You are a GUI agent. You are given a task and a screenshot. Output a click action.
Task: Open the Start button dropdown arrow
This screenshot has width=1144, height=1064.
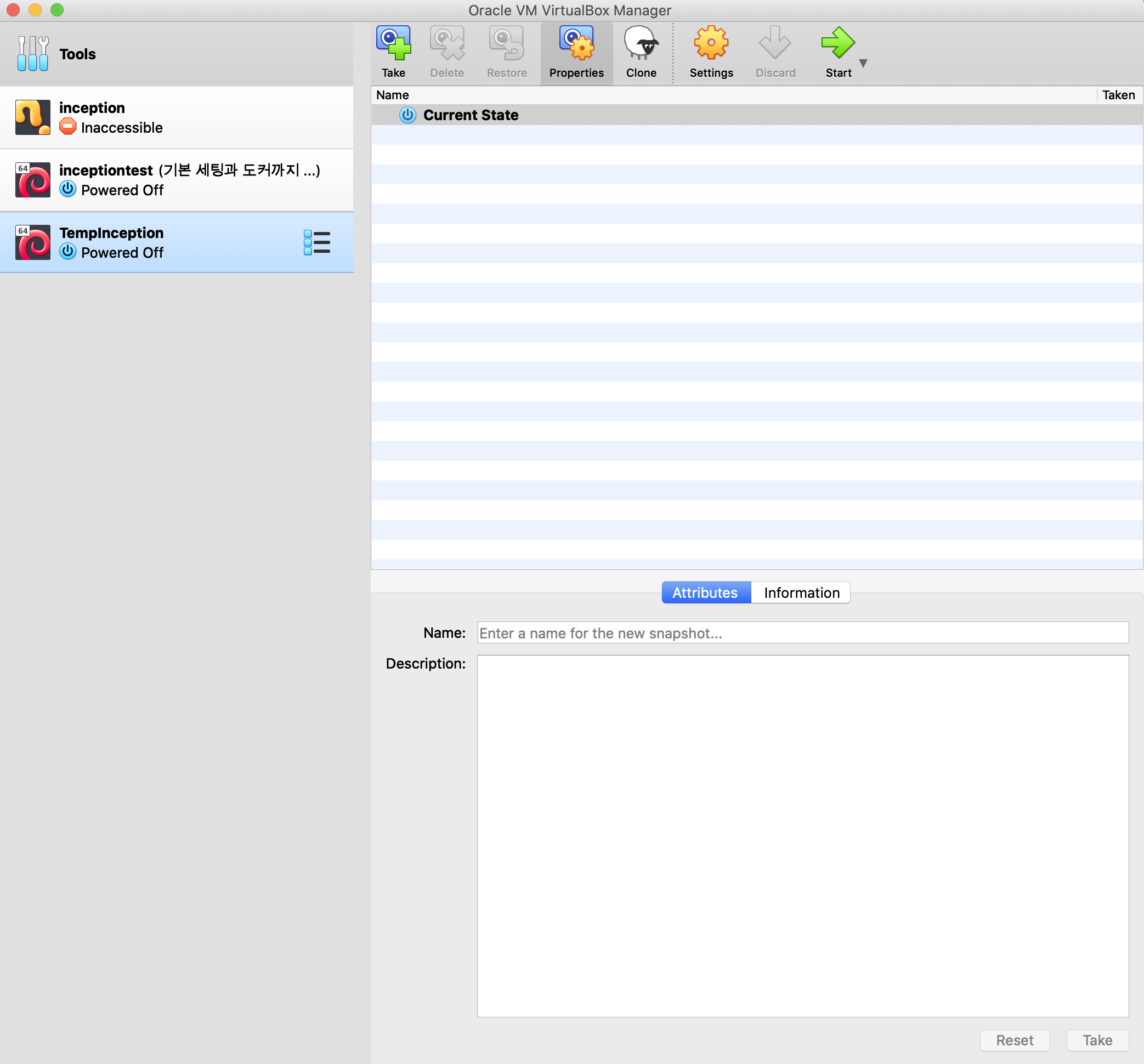click(863, 63)
